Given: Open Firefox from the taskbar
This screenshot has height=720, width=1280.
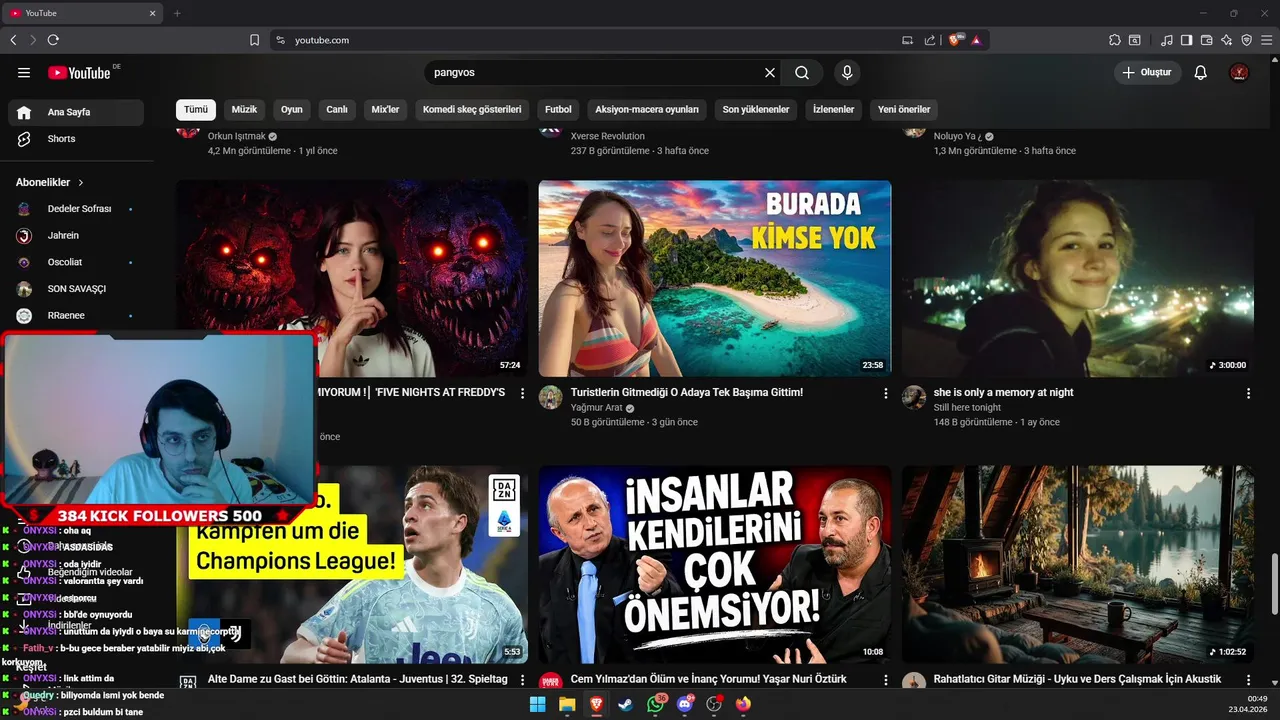Looking at the screenshot, I should pyautogui.click(x=743, y=704).
